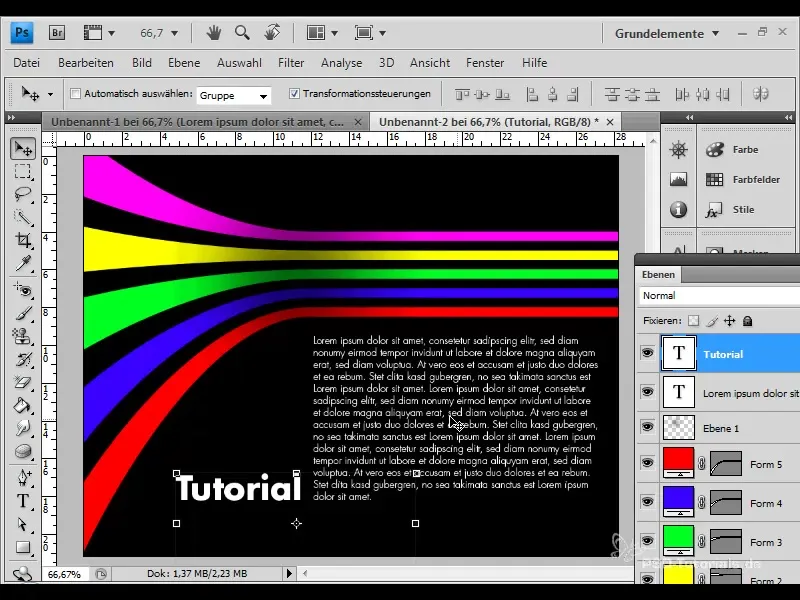Hide the Ebene 1 layer
The image size is (800, 600).
647,427
